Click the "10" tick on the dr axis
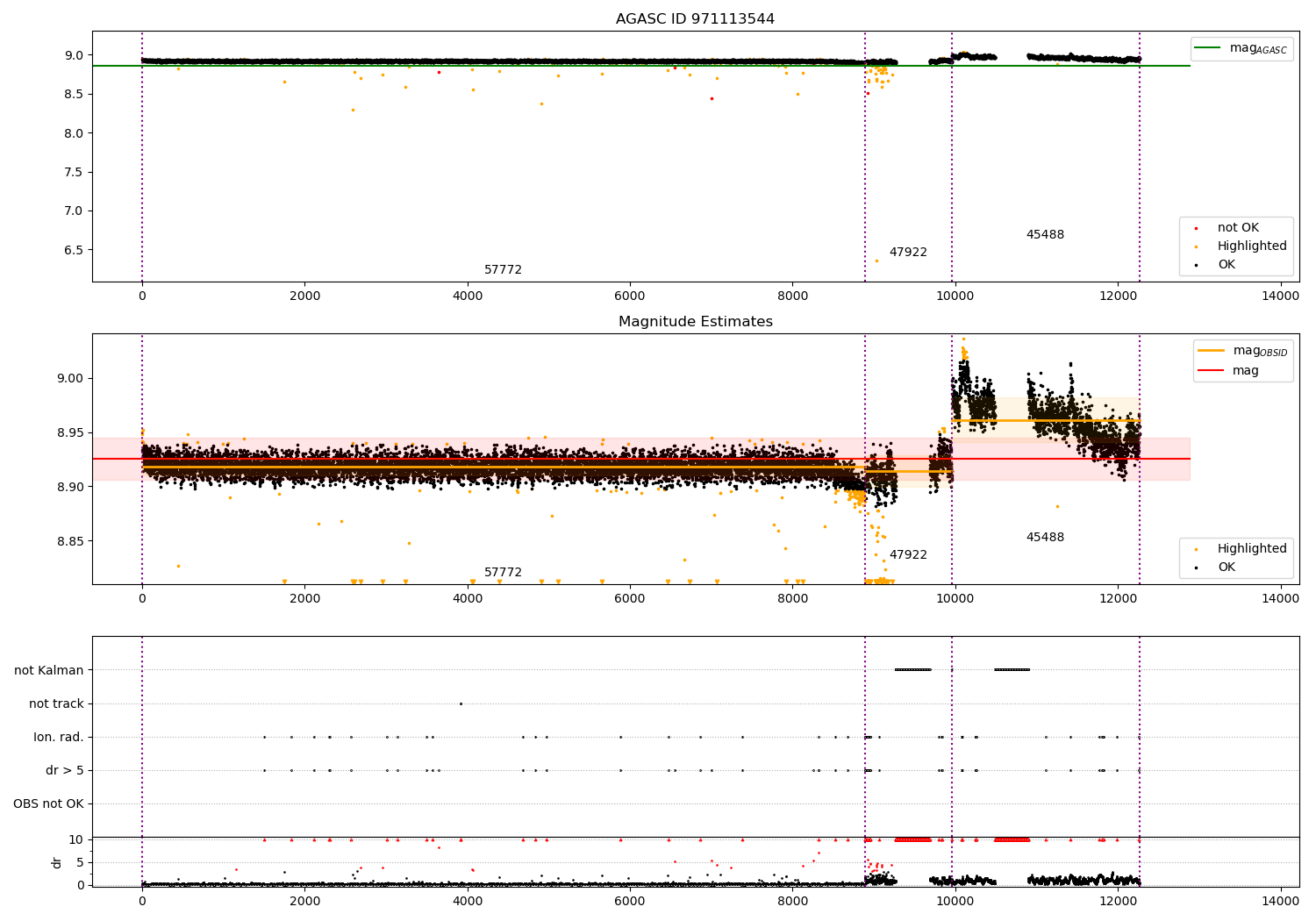This screenshot has height=921, width=1316. [x=76, y=840]
